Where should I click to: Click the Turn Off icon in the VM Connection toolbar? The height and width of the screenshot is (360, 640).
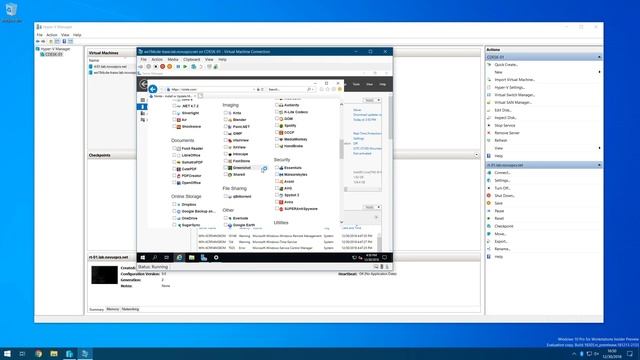click(x=156, y=67)
